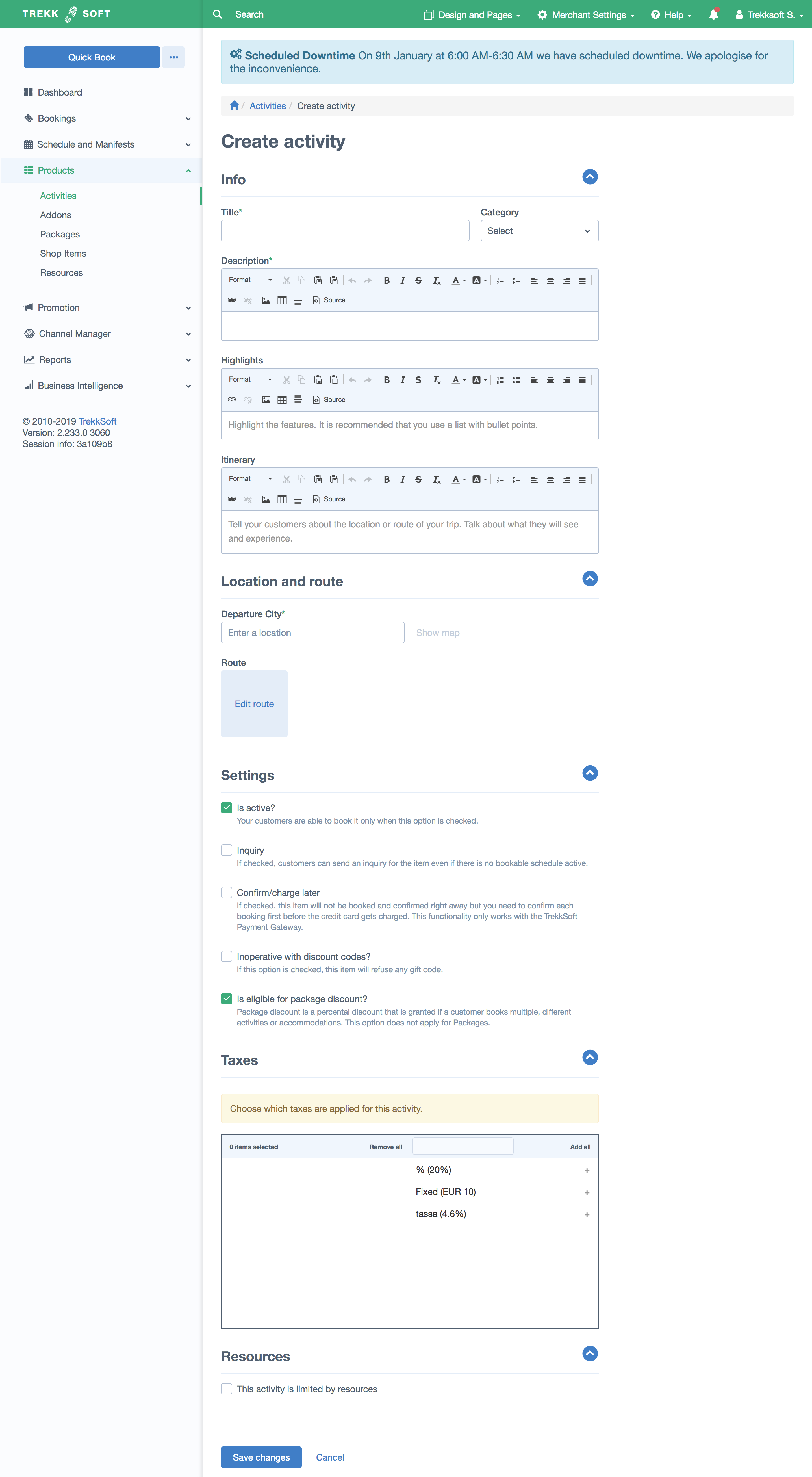Click the Activities breadcrumb link
The width and height of the screenshot is (812, 1477).
tap(268, 106)
